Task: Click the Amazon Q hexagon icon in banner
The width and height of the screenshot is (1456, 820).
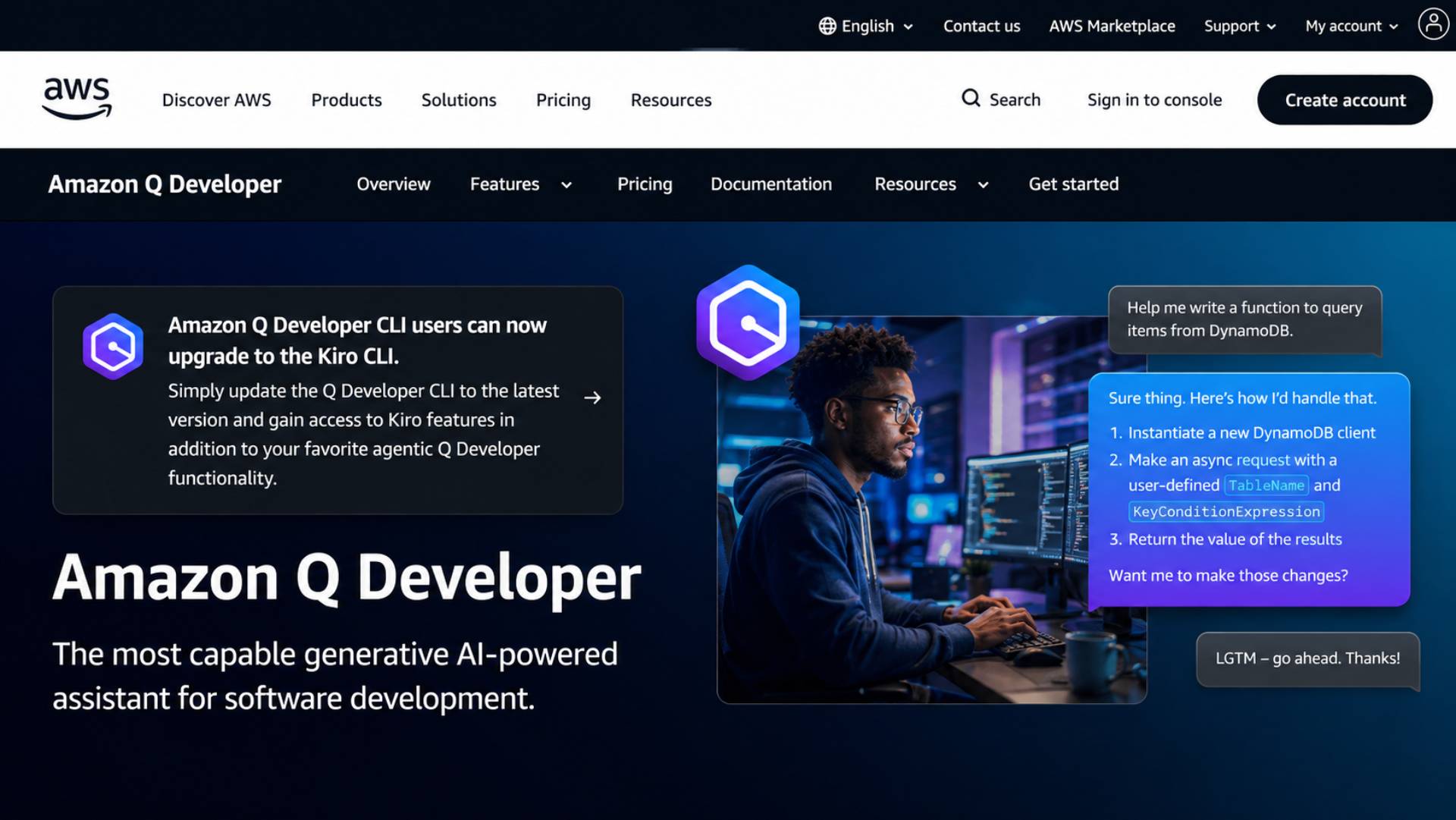Action: (x=113, y=346)
